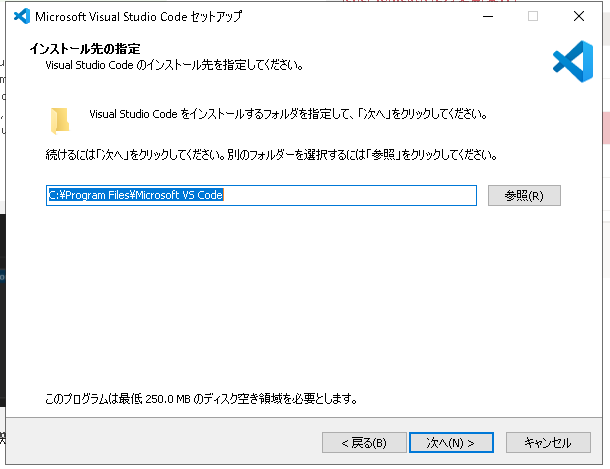Click the インストール先の指定 heading

coord(85,49)
